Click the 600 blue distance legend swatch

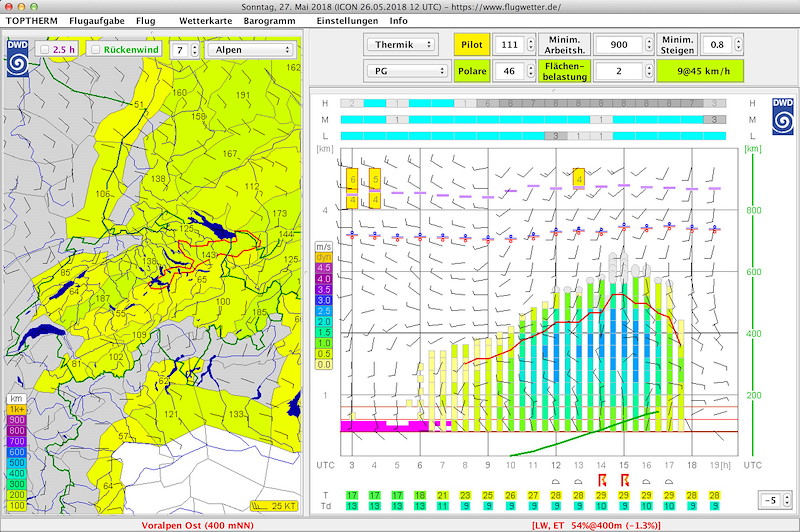pyautogui.click(x=16, y=452)
